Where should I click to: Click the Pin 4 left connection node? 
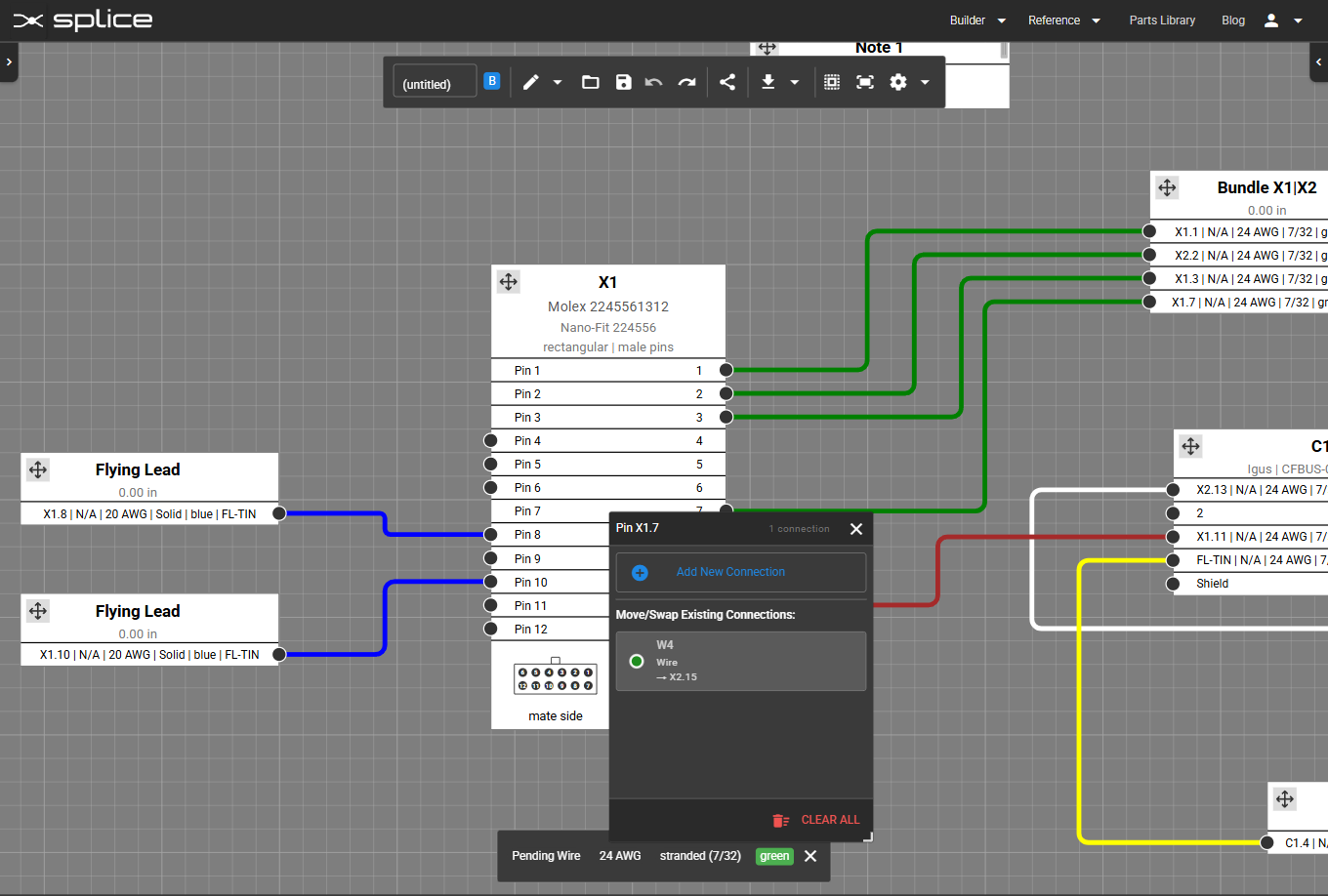pos(491,441)
